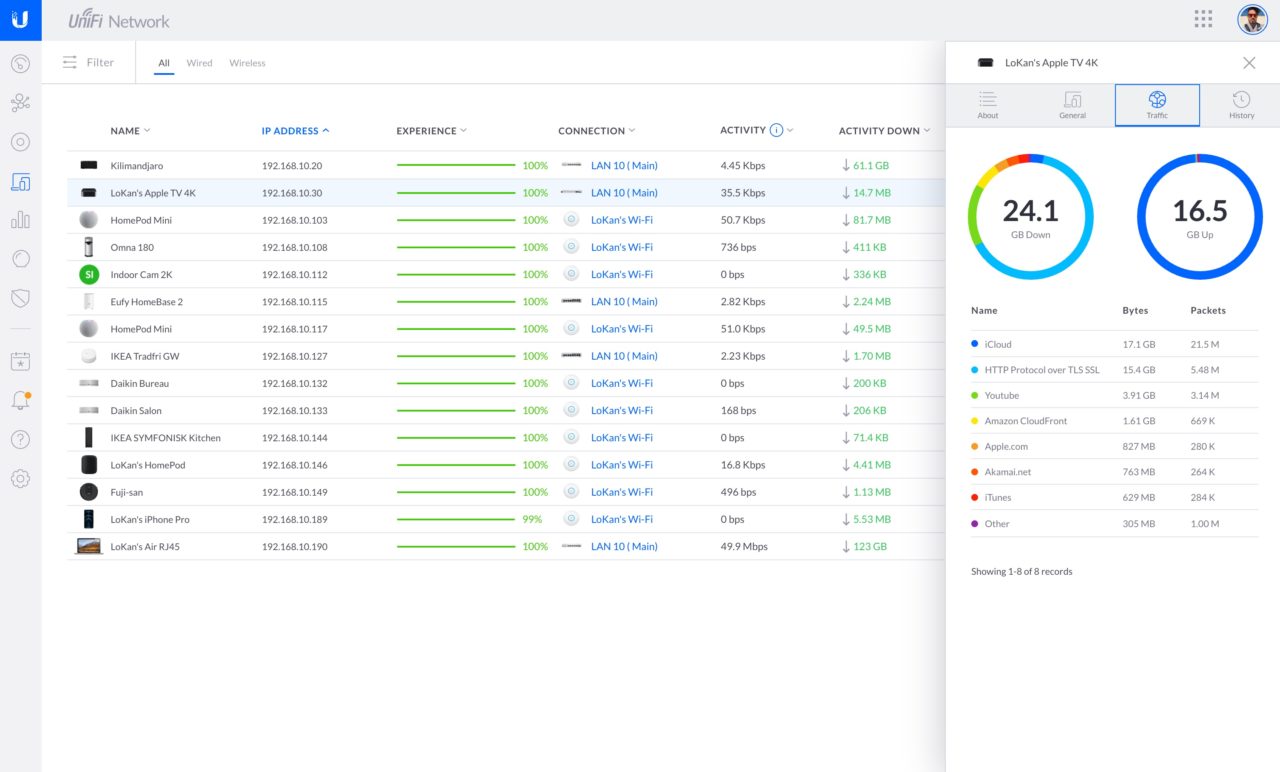Open the Map icon in sidebar
Image resolution: width=1280 pixels, height=772 pixels.
pos(20,259)
